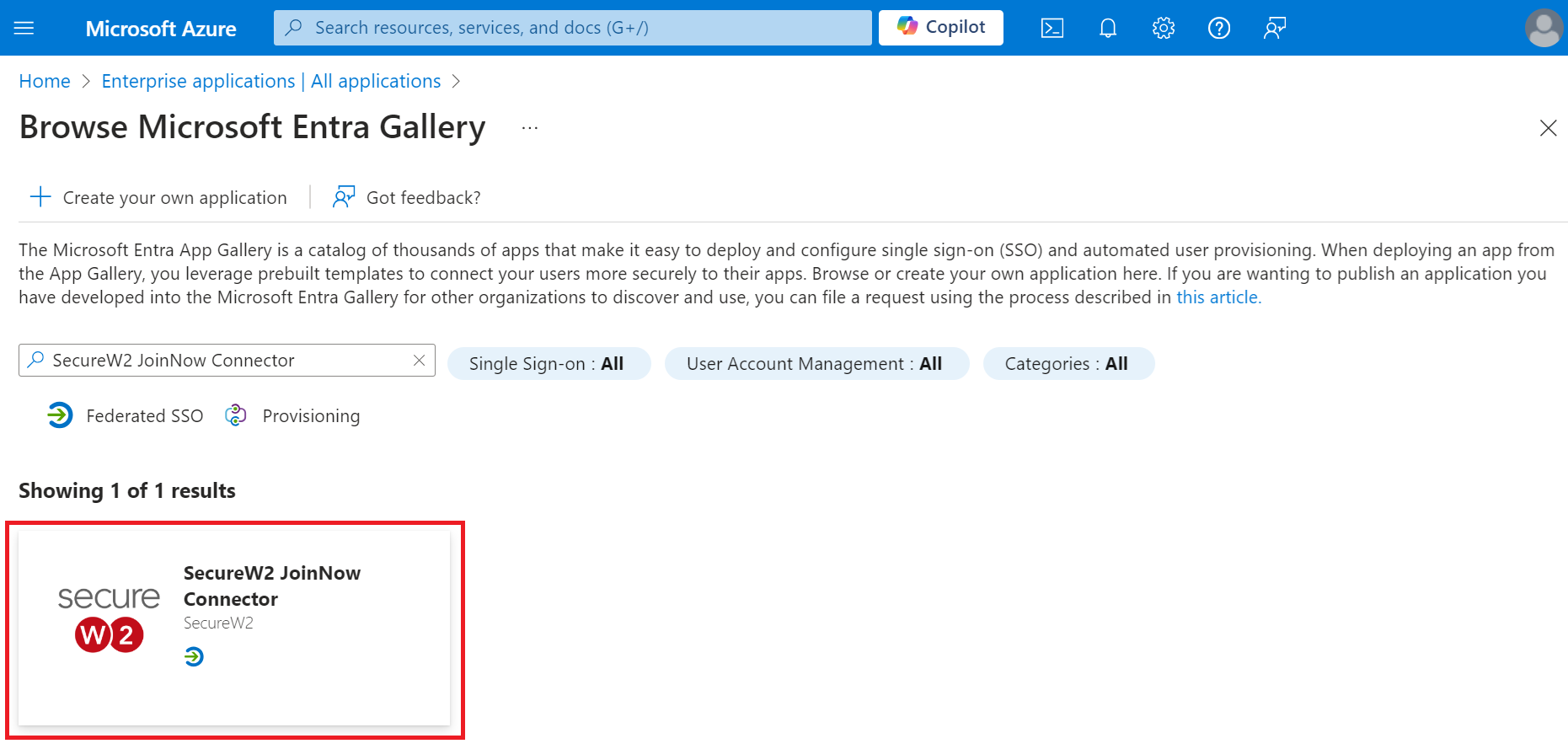Image resolution: width=1568 pixels, height=749 pixels.
Task: Open the notifications bell
Action: 1108,28
